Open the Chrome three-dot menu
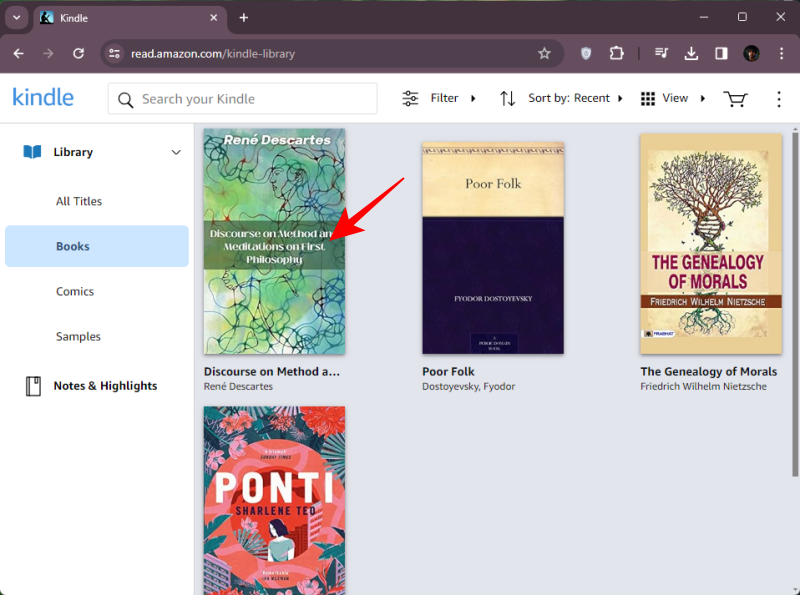 [781, 53]
